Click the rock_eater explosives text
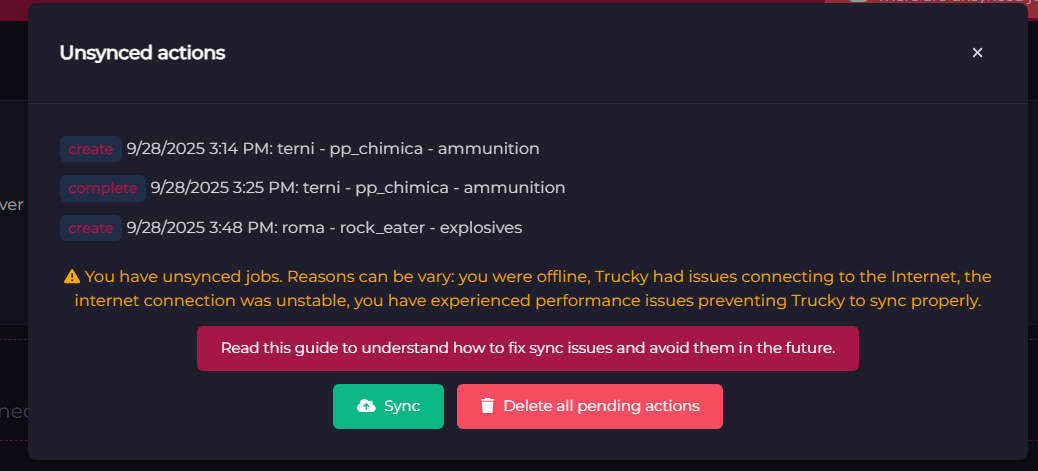 431,228
